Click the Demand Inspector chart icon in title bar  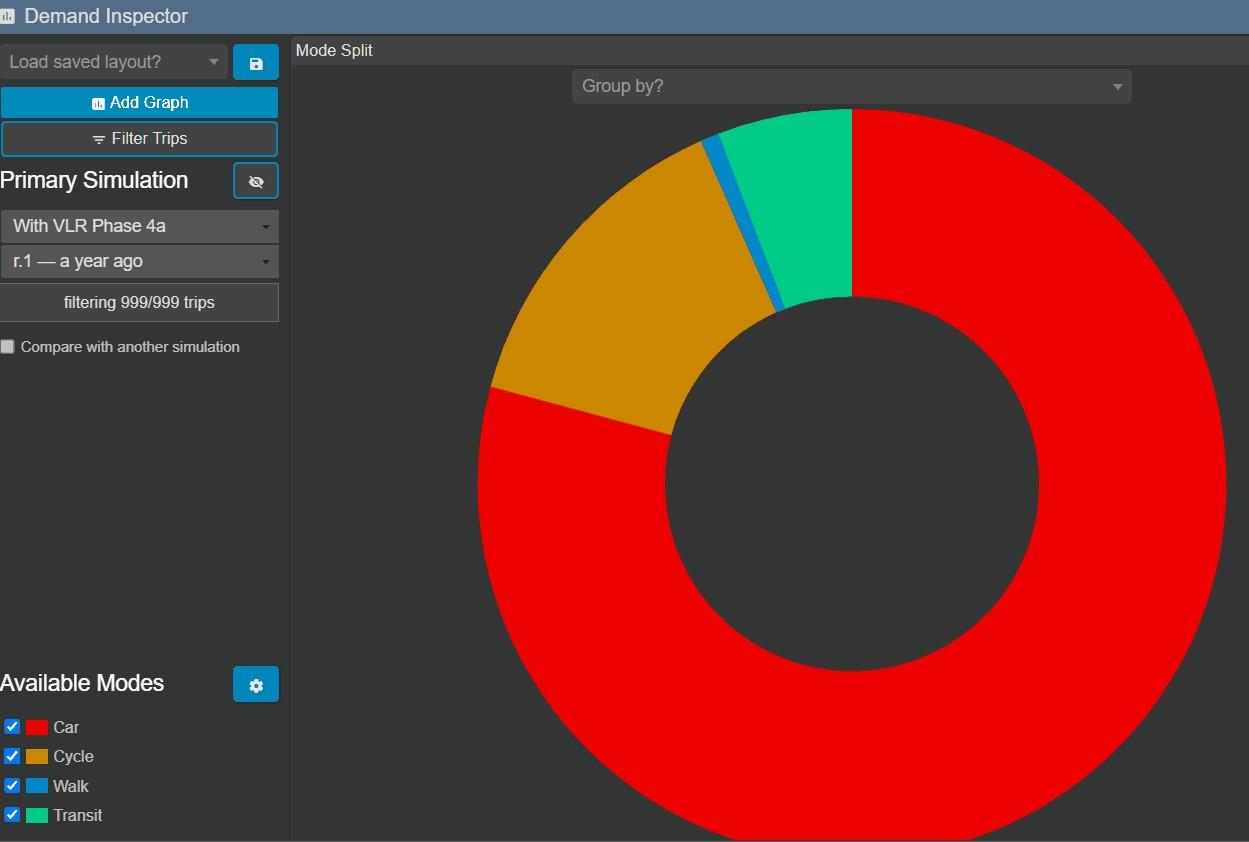click(8, 16)
